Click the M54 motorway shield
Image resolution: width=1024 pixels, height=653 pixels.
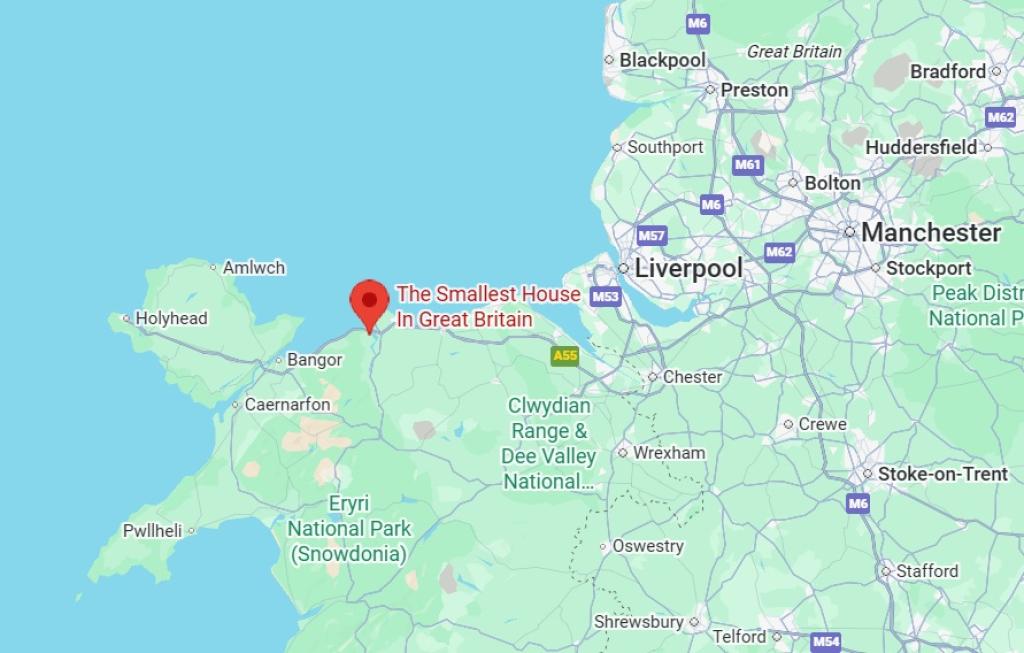click(825, 642)
